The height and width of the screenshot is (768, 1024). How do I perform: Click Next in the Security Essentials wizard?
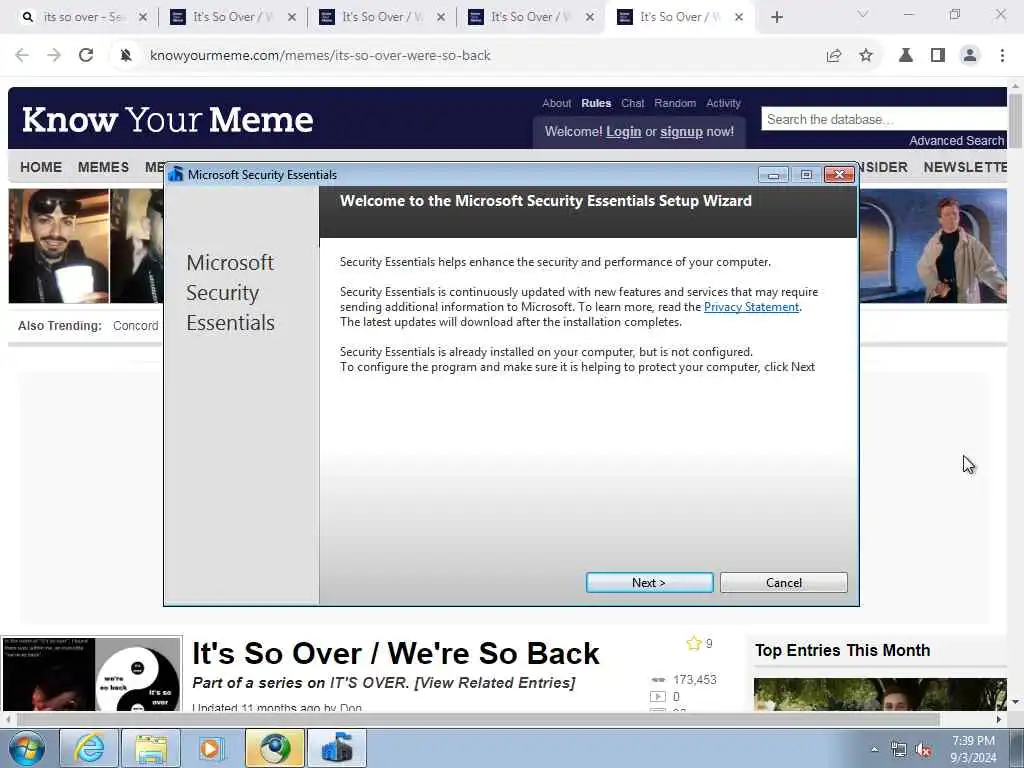point(649,583)
